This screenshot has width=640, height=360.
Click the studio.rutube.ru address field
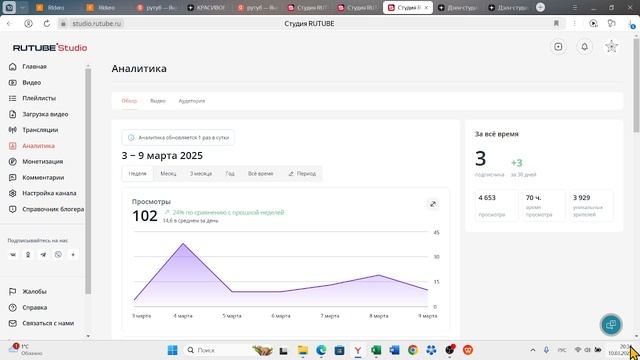coord(97,24)
